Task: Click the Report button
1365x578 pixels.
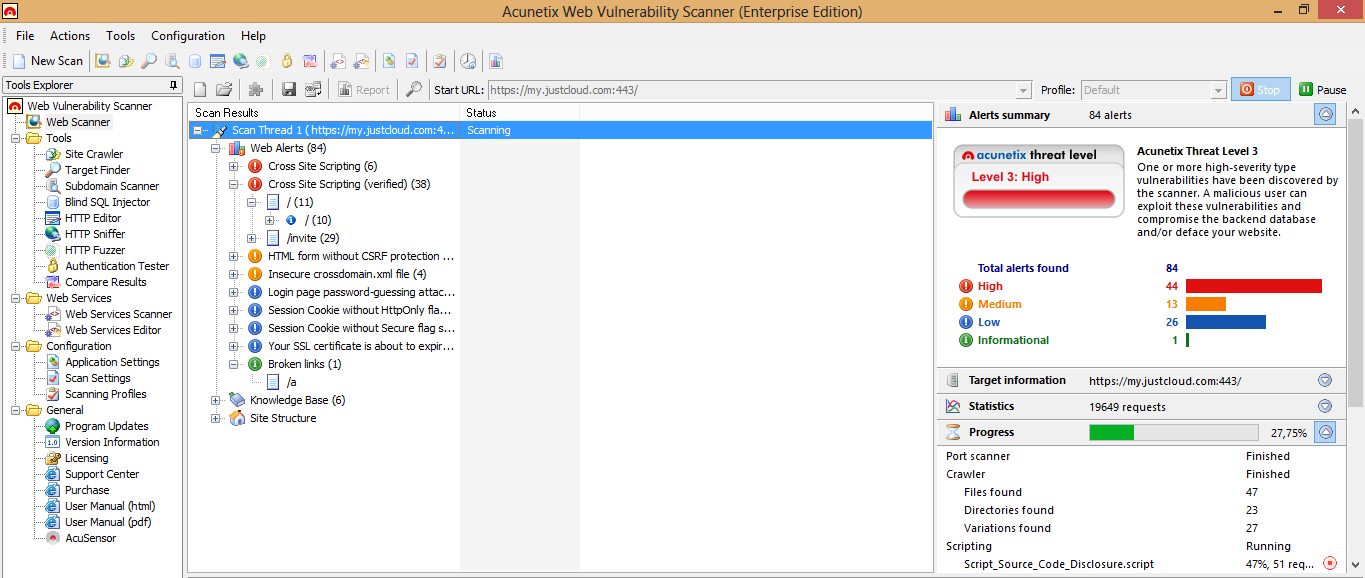Action: [364, 89]
